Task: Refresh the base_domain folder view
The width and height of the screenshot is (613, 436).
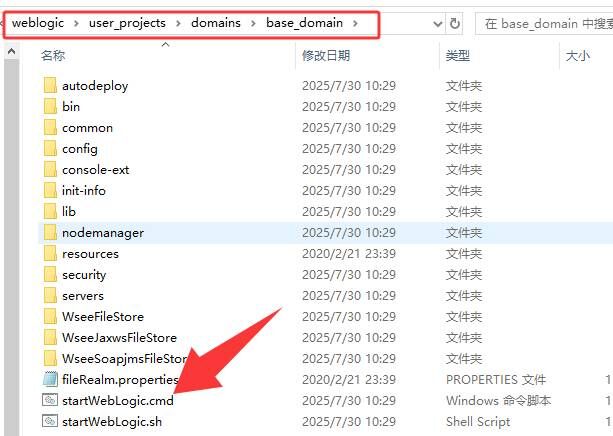Action: pos(454,24)
